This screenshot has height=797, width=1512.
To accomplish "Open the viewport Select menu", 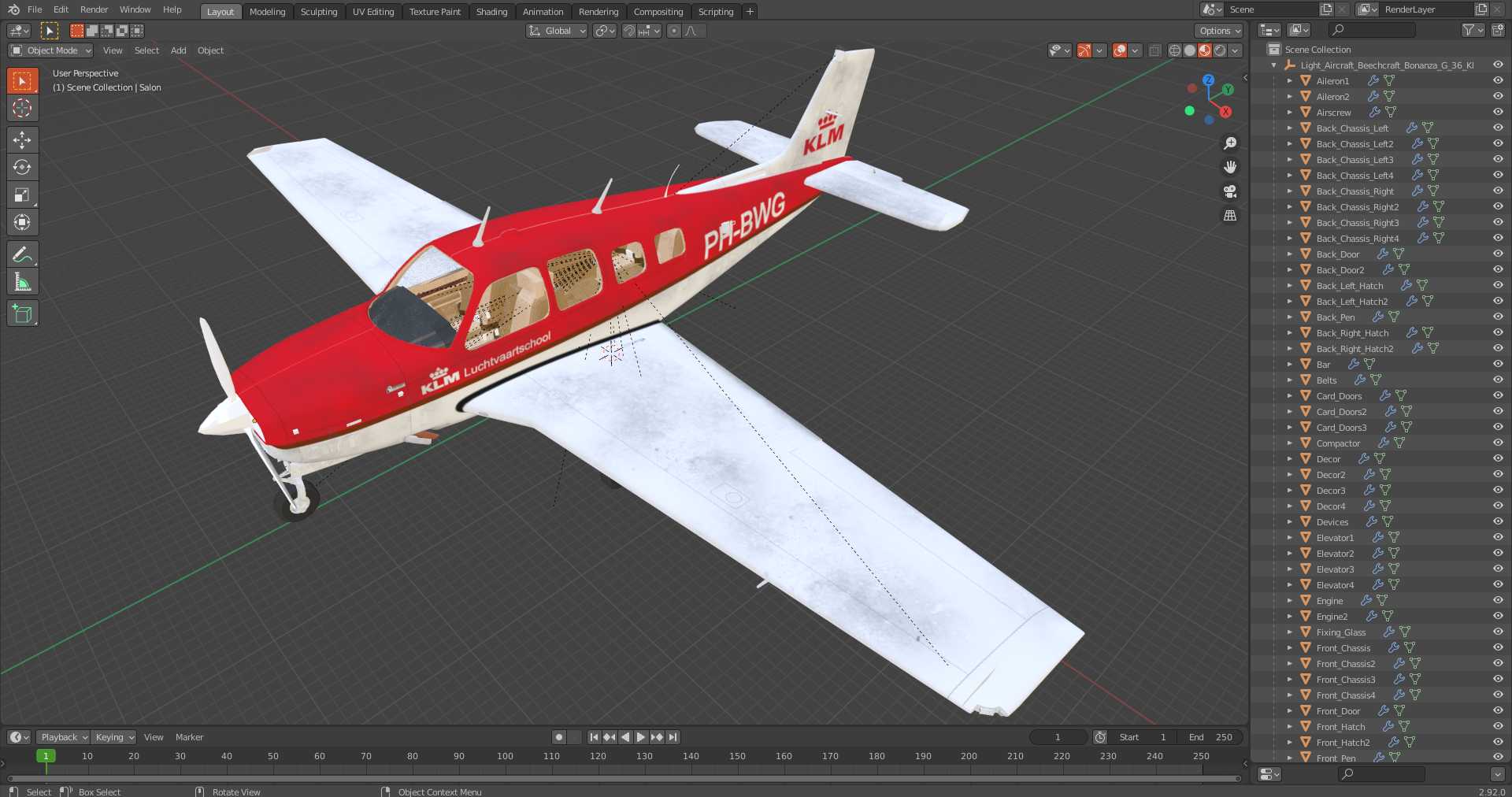I will [146, 50].
